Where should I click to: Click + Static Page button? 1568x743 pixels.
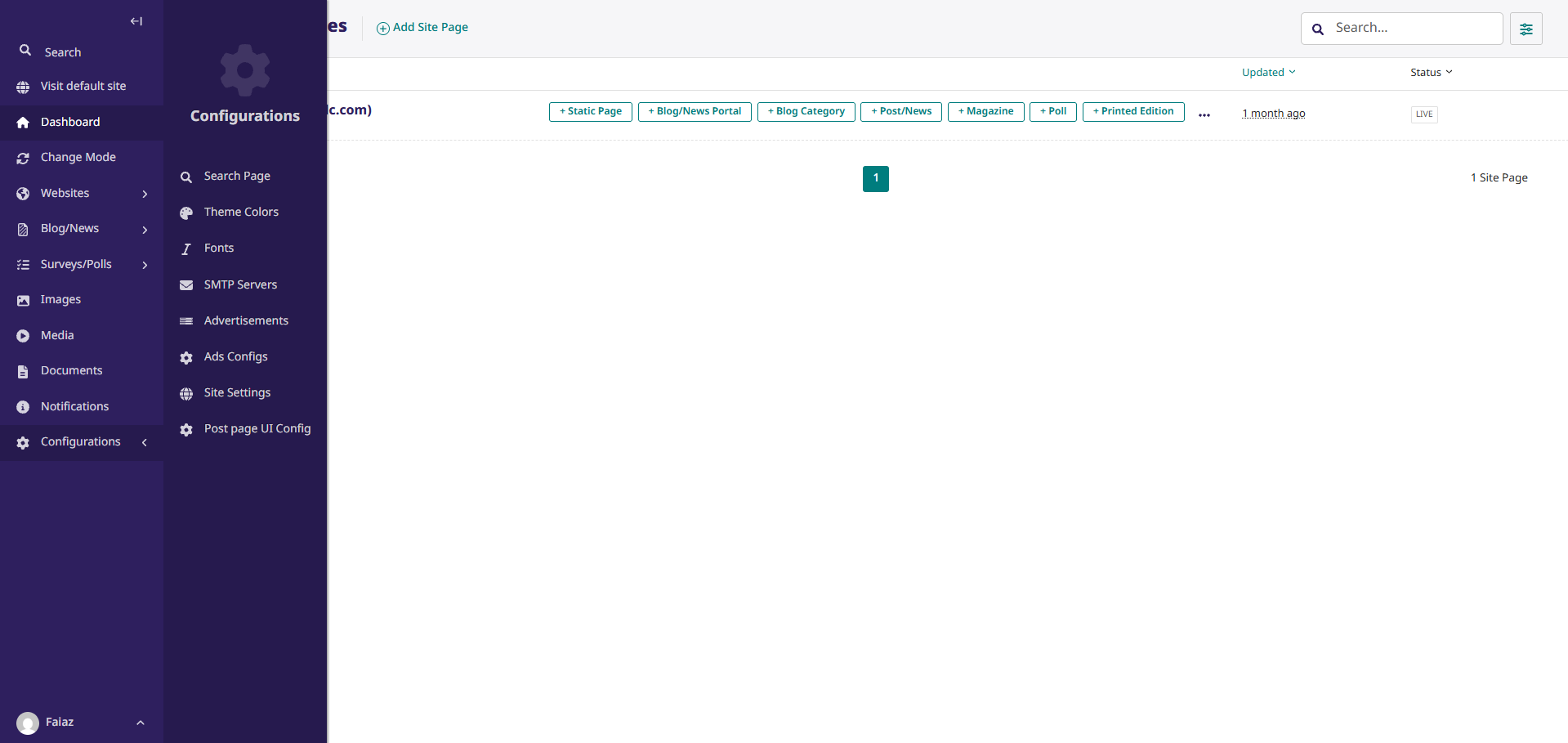tap(591, 111)
